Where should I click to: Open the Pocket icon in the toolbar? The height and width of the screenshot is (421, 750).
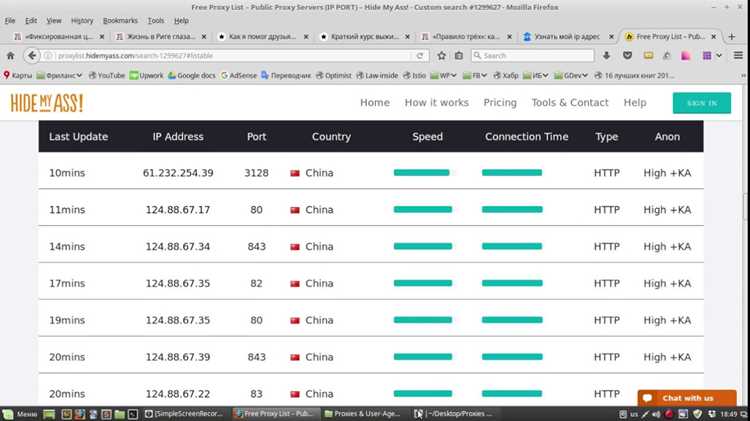(628, 56)
